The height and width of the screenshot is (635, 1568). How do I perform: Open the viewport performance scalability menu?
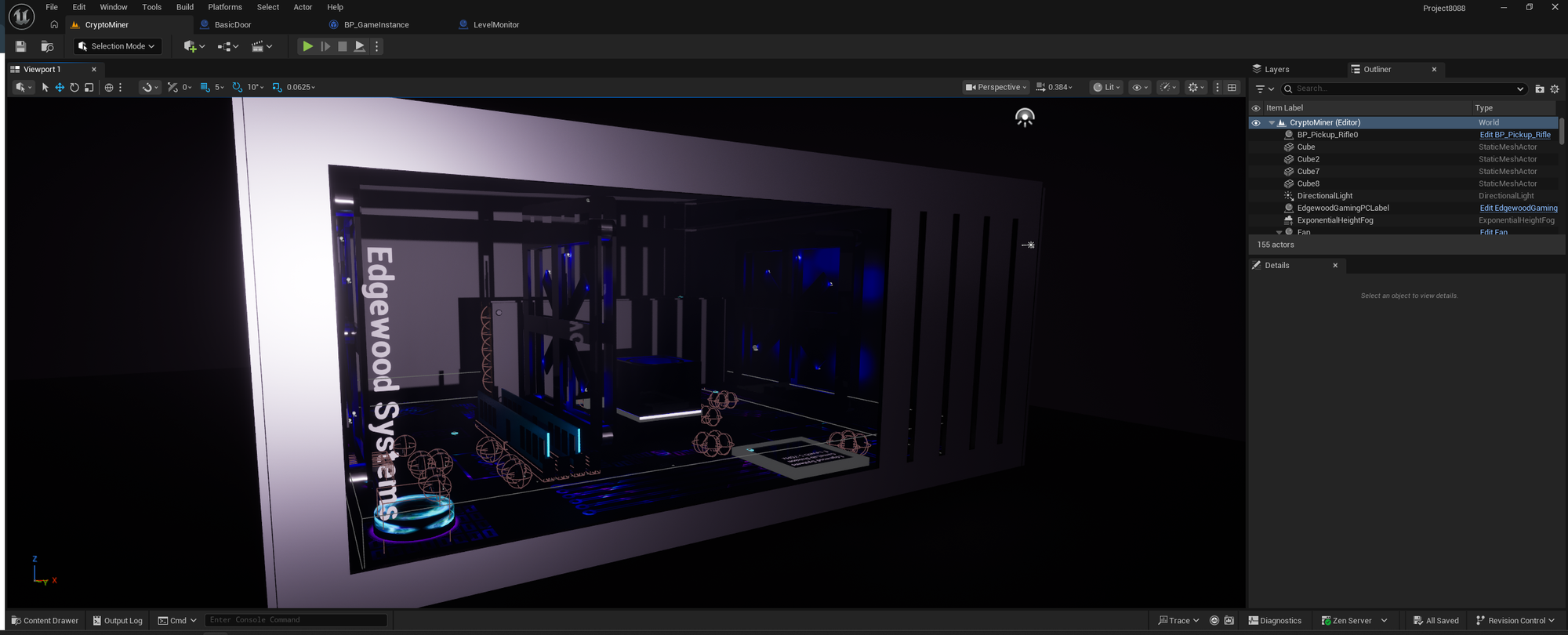(x=1169, y=87)
